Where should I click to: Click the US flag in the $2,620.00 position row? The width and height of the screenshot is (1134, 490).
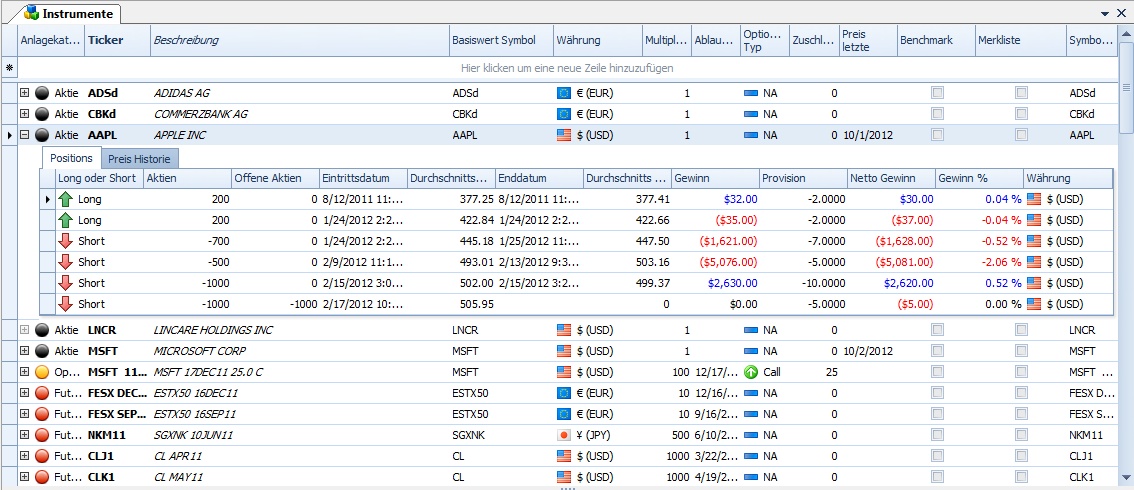(x=1034, y=283)
